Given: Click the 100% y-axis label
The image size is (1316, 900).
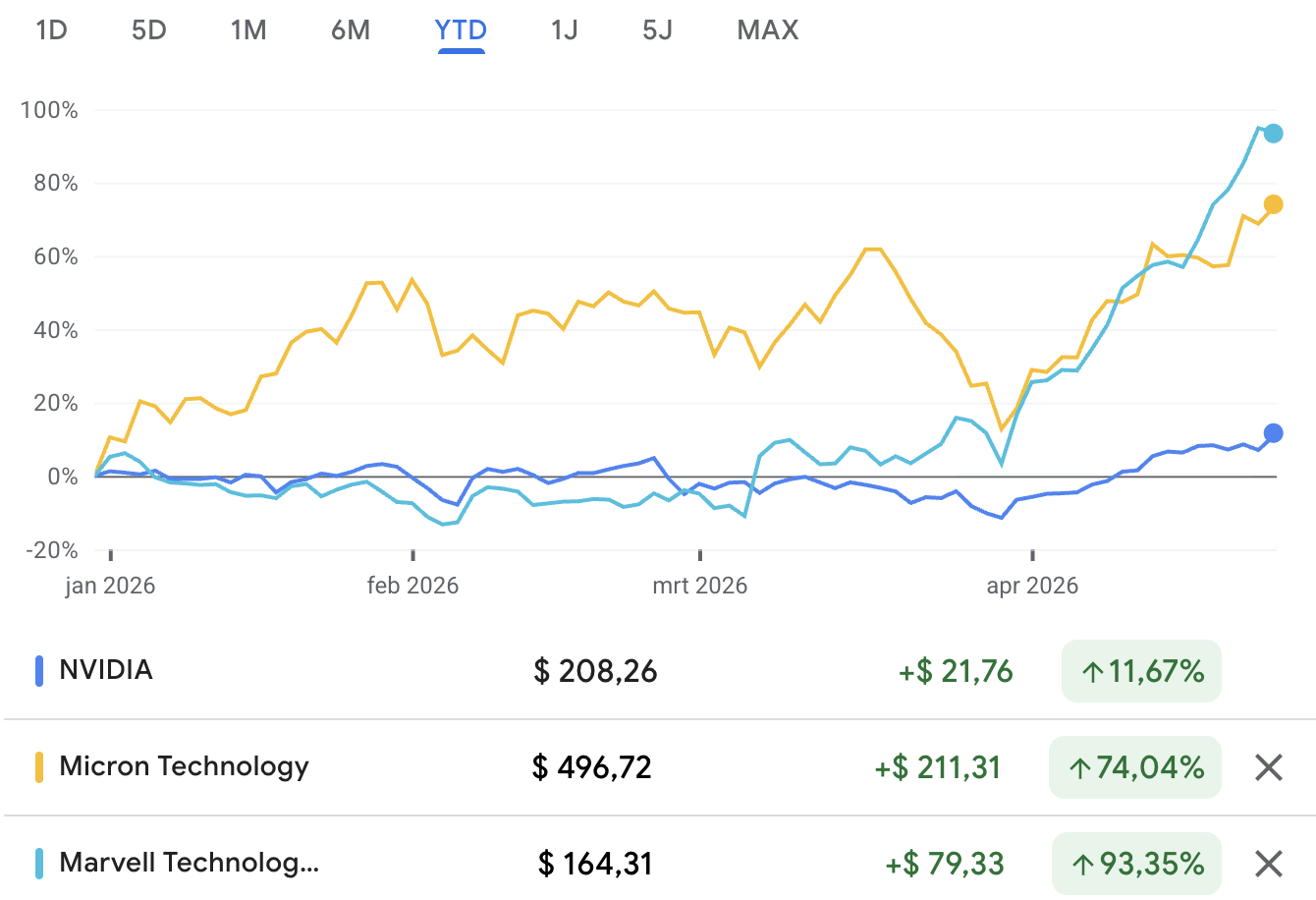Looking at the screenshot, I should [x=49, y=110].
